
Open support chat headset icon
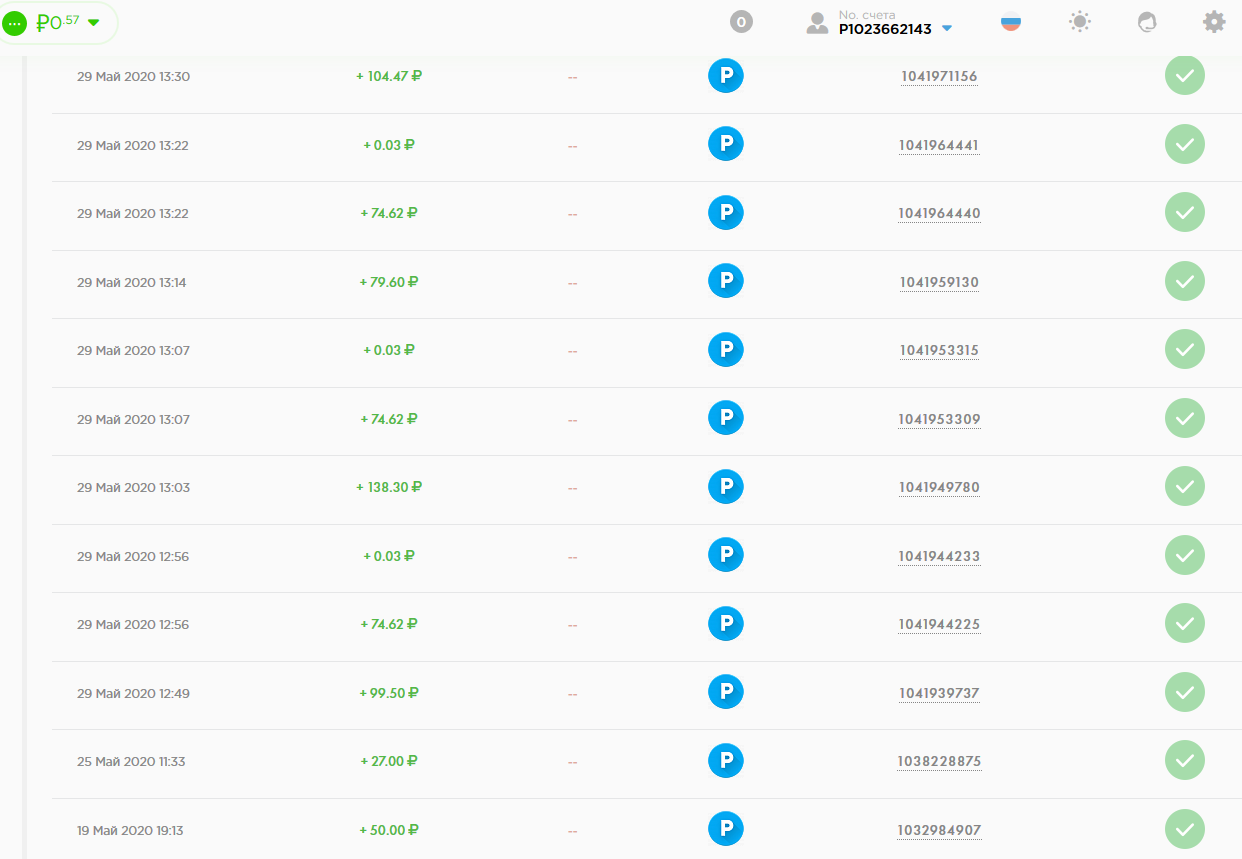pos(1147,22)
